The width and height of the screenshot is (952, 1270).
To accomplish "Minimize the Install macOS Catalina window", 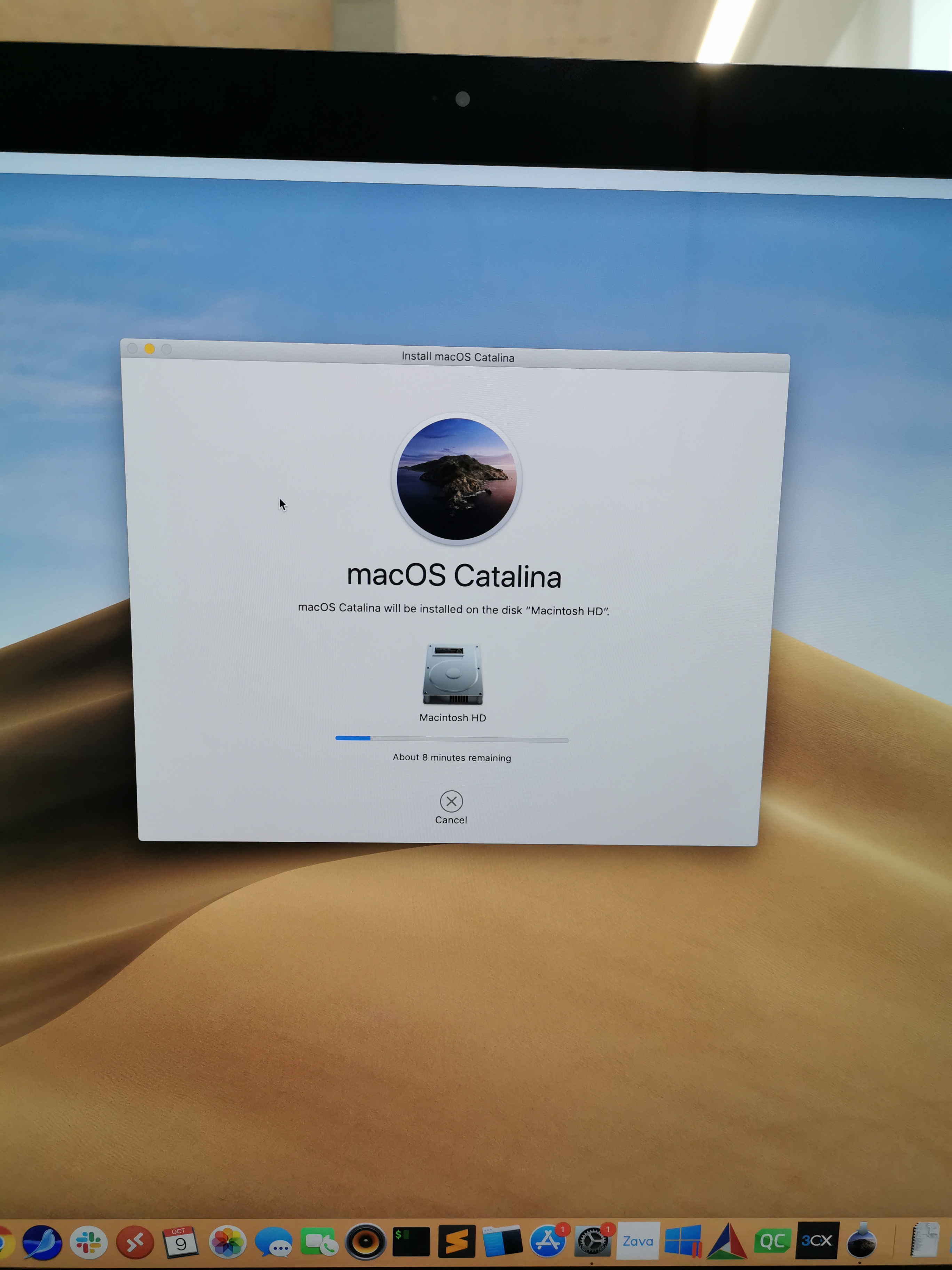I will coord(149,348).
